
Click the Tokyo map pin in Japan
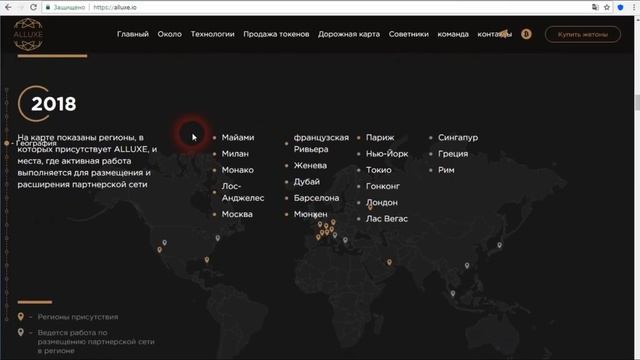(x=499, y=245)
